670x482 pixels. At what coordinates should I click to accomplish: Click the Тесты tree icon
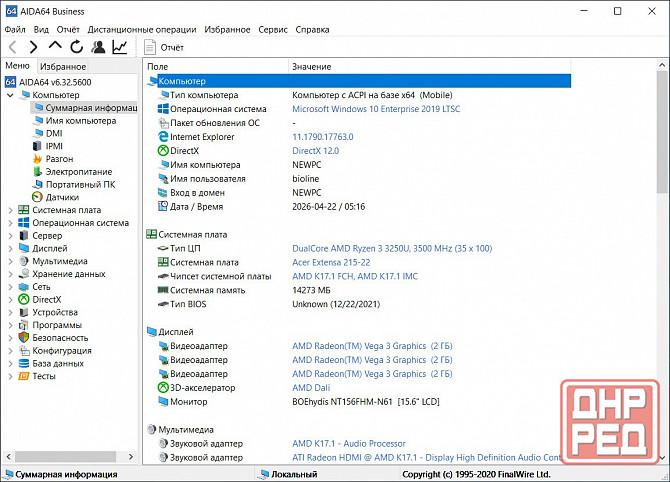point(24,376)
